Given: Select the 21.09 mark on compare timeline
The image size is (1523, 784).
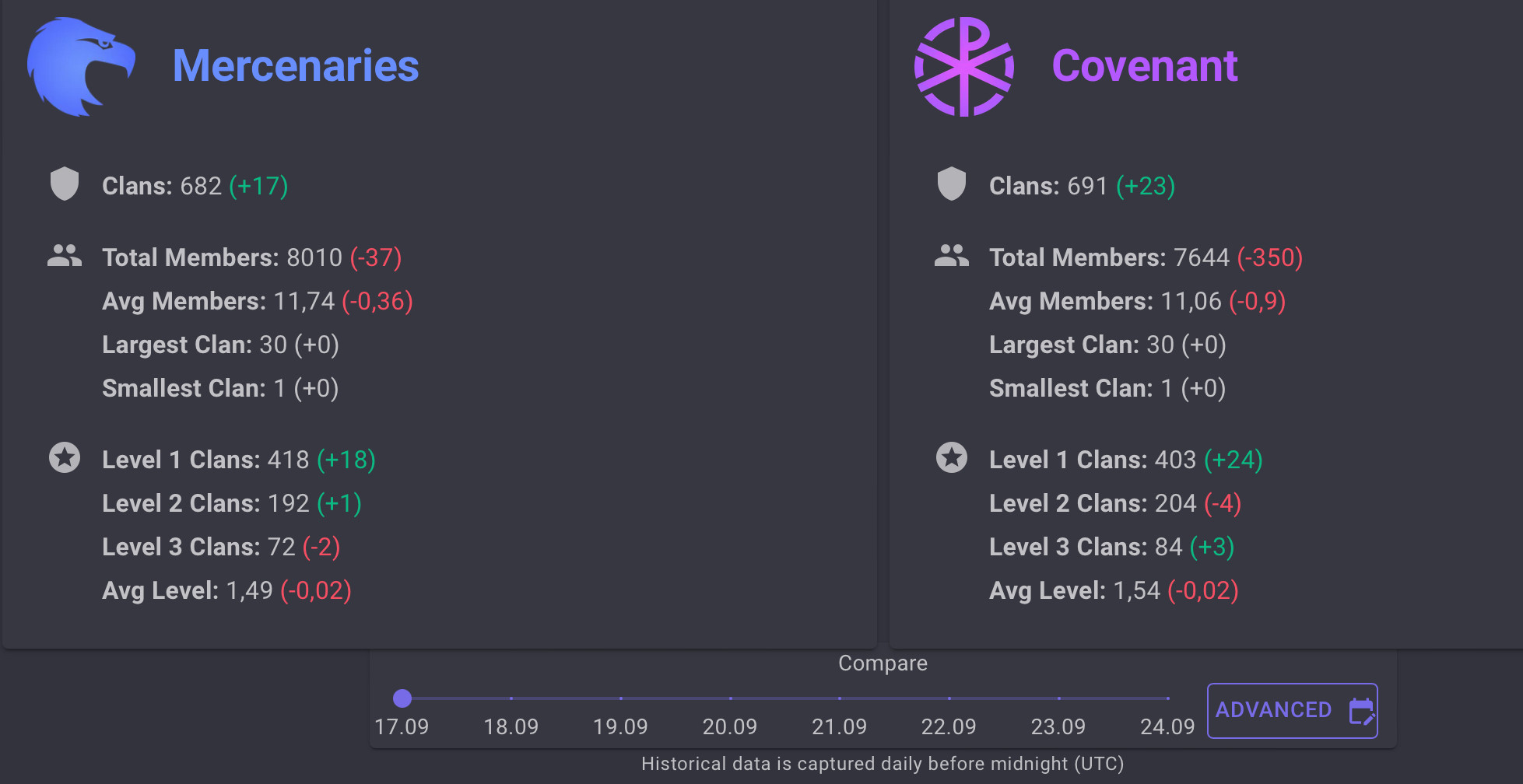Looking at the screenshot, I should [x=839, y=698].
